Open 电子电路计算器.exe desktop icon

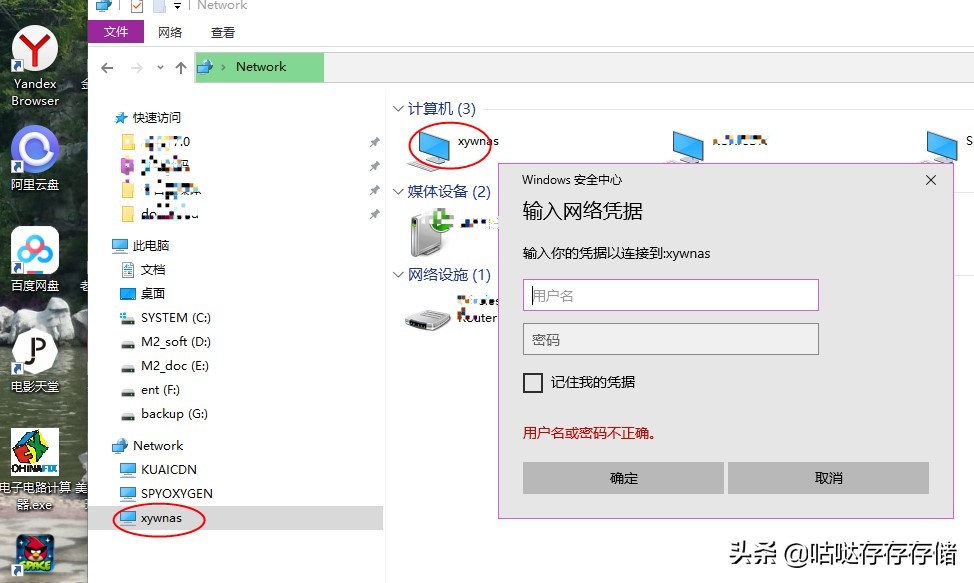click(34, 450)
